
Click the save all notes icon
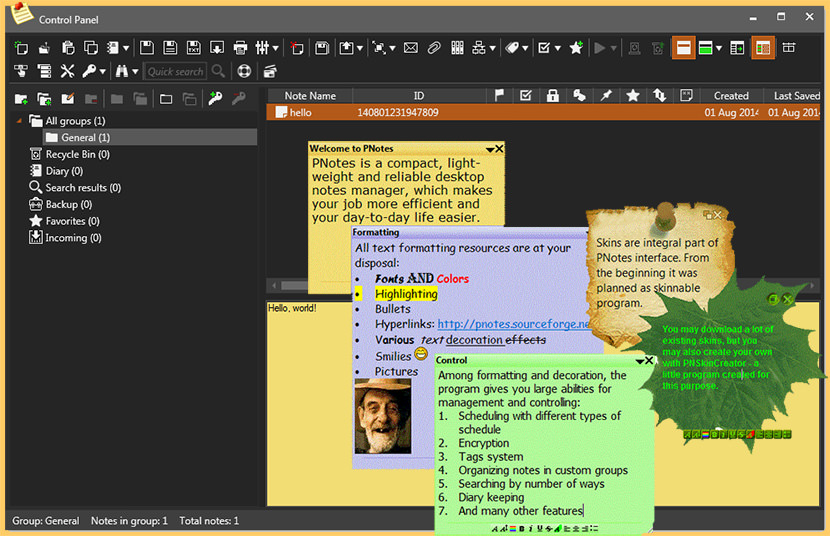pyautogui.click(x=321, y=48)
